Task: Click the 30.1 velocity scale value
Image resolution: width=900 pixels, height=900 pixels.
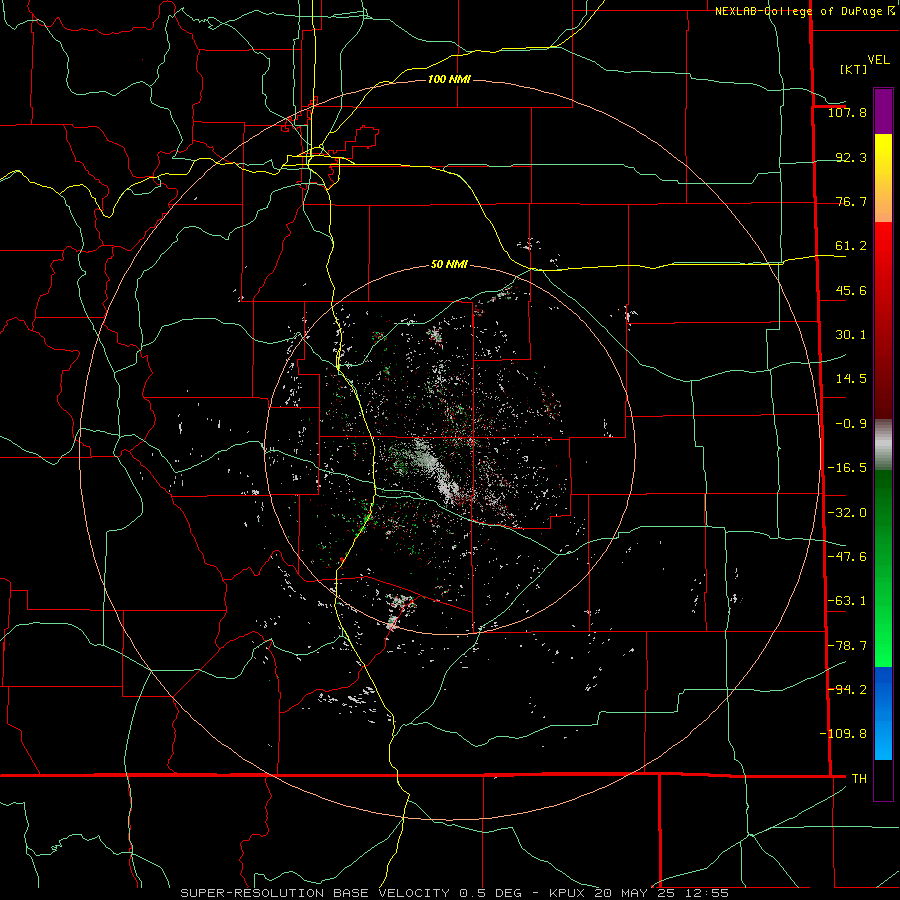Action: (x=851, y=335)
